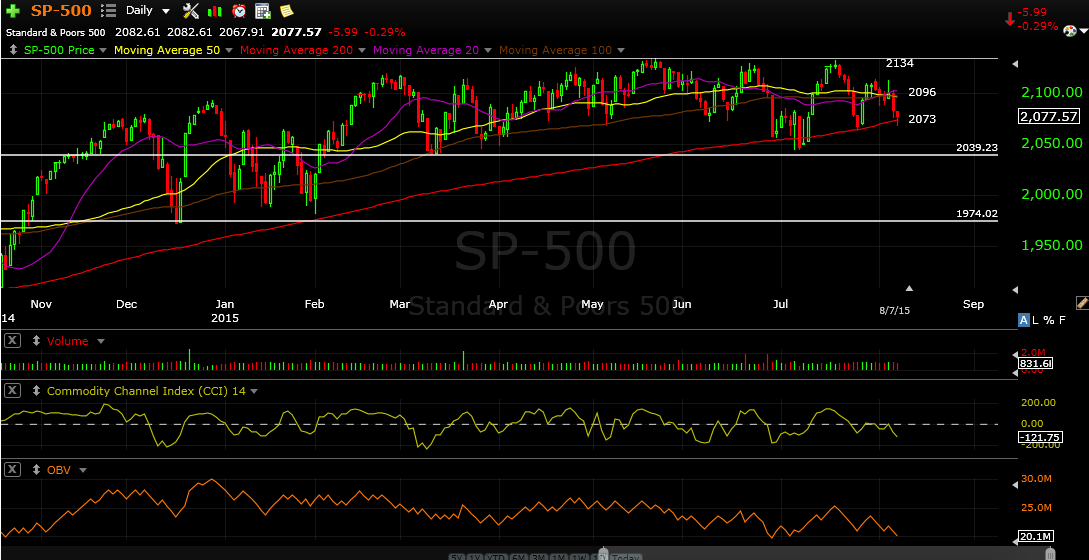Image resolution: width=1089 pixels, height=560 pixels.
Task: Close the Commodity Channel Index panel
Action: (13, 391)
